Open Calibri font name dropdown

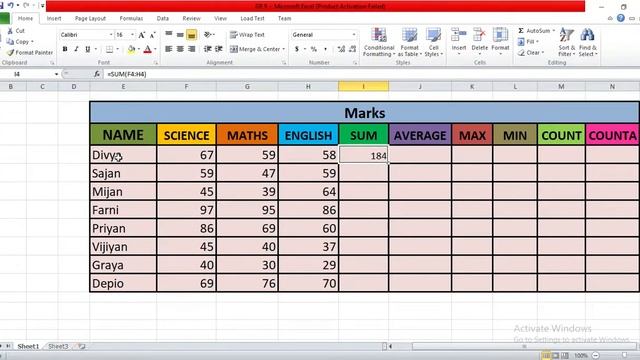click(111, 35)
